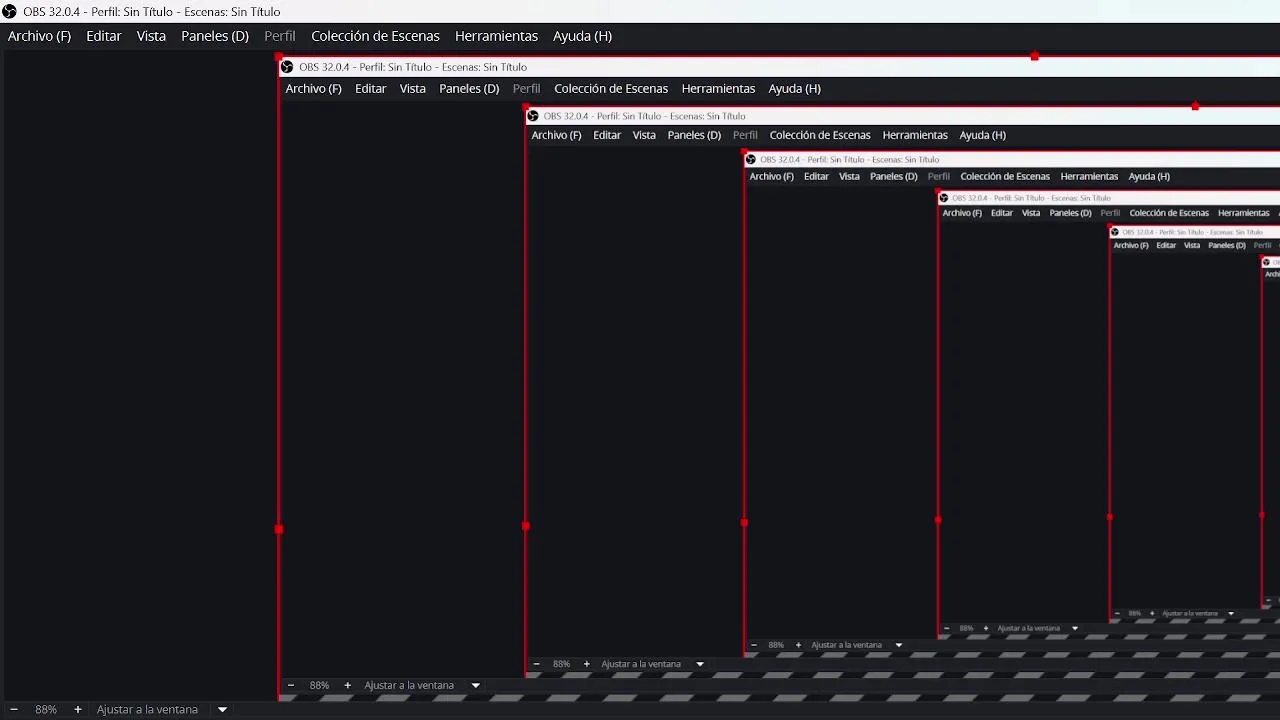Click Archivo (F) inside the largest nested preview copy
Screen dimensions: 1280x720
click(x=313, y=89)
